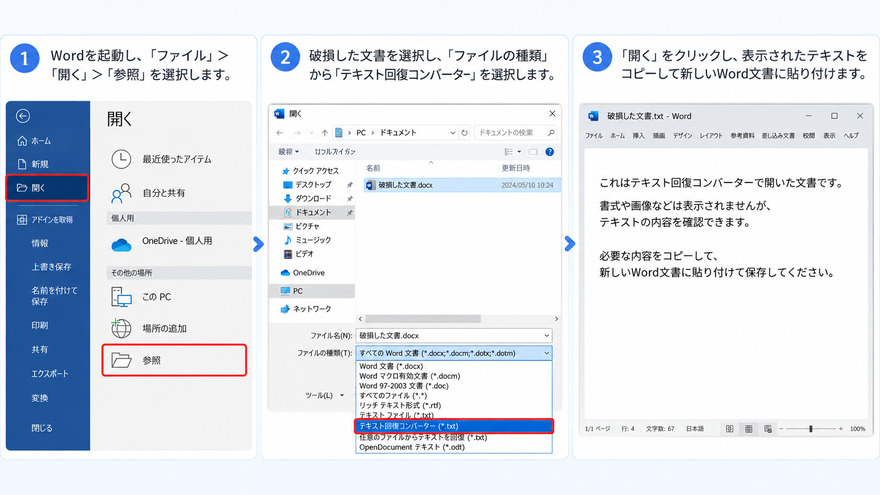The width and height of the screenshot is (880, 495).
Task: Expand the address bar history dropdown
Action: click(452, 133)
